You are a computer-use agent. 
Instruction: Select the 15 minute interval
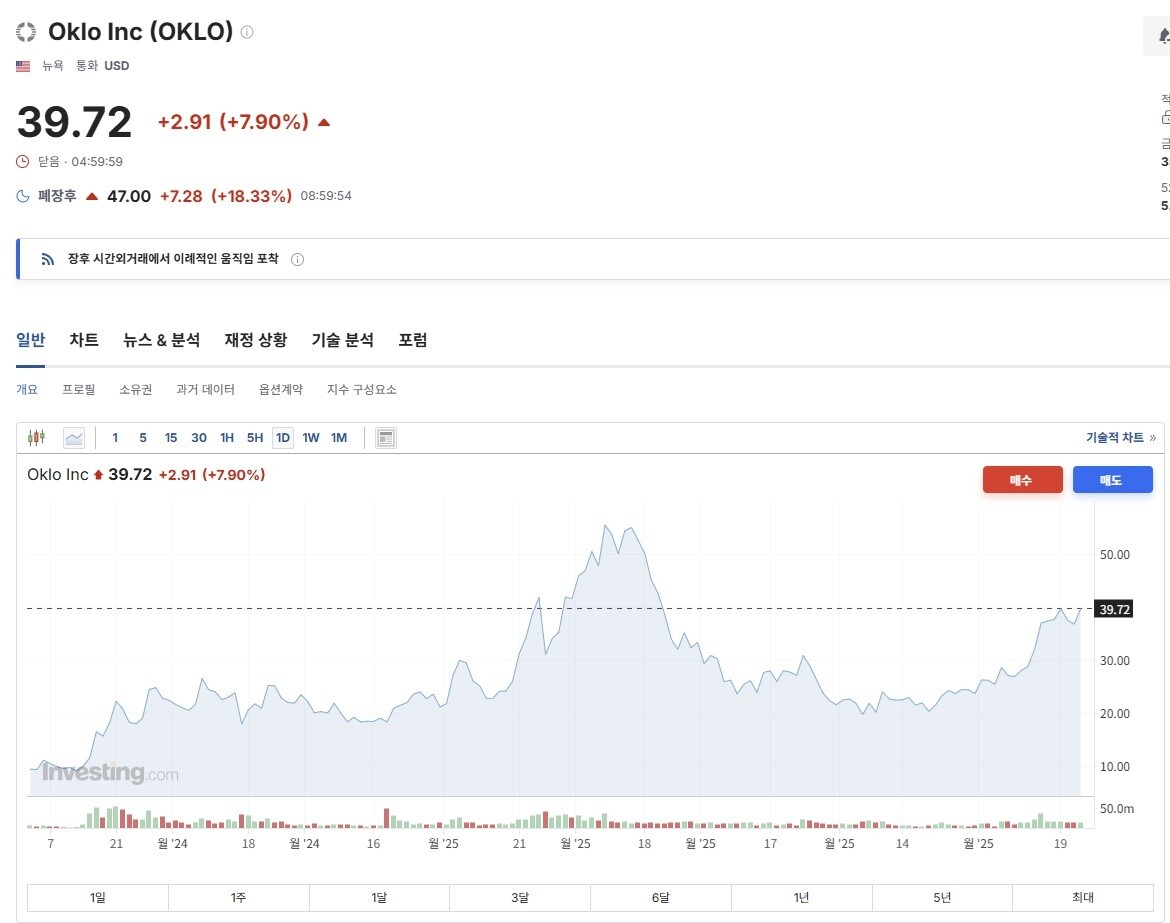(171, 438)
